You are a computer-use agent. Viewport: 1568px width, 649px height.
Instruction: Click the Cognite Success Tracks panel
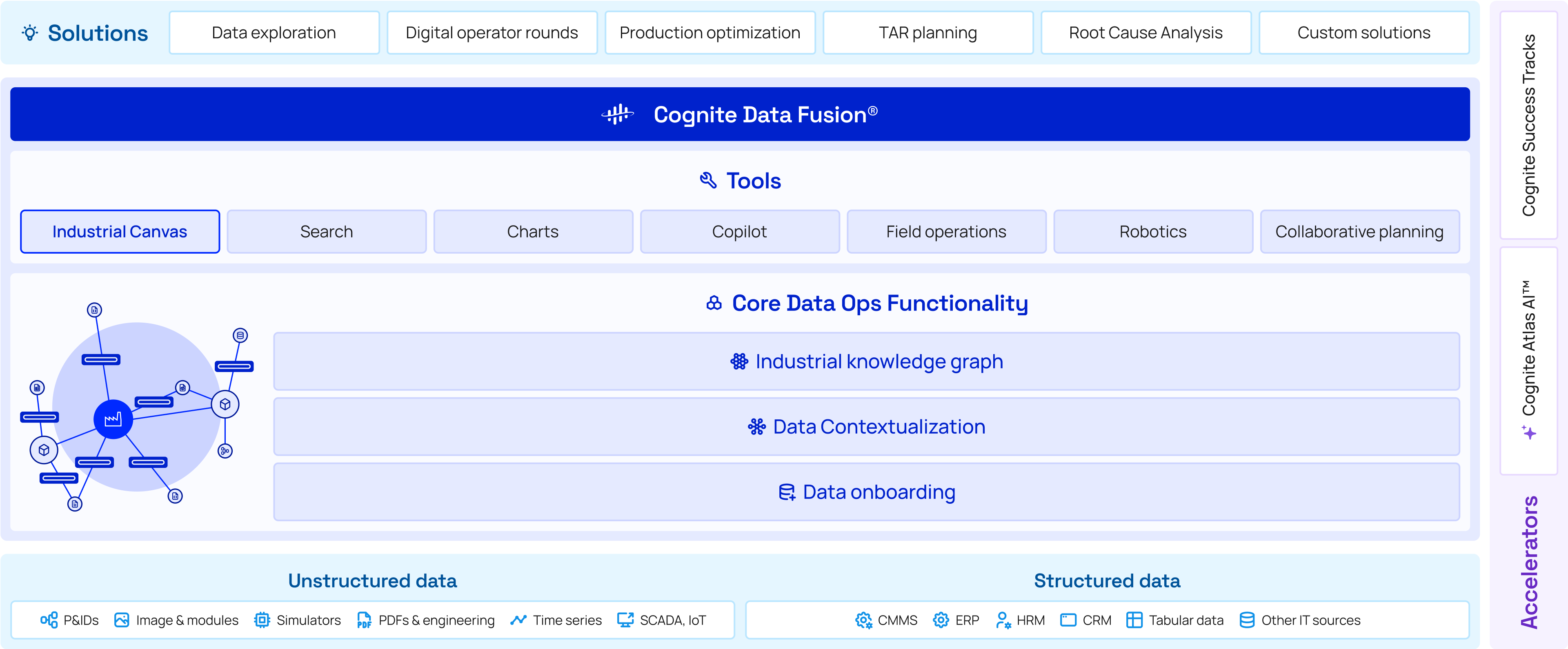[x=1528, y=125]
